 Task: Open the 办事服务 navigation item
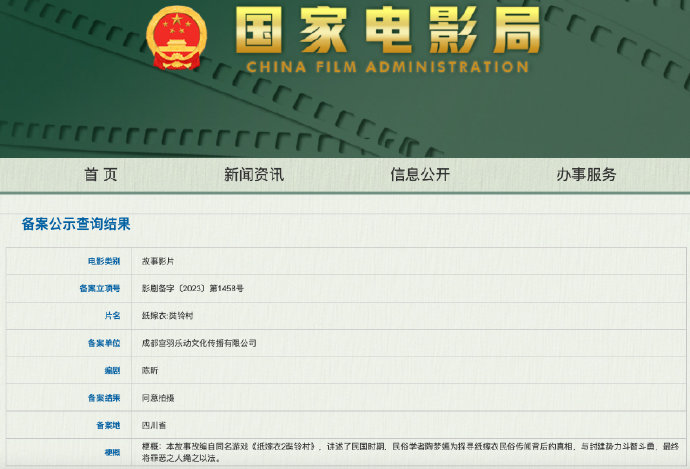coord(586,175)
